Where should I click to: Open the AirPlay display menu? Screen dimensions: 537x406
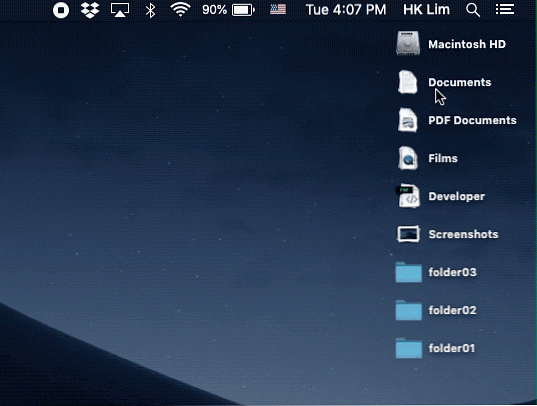[120, 10]
